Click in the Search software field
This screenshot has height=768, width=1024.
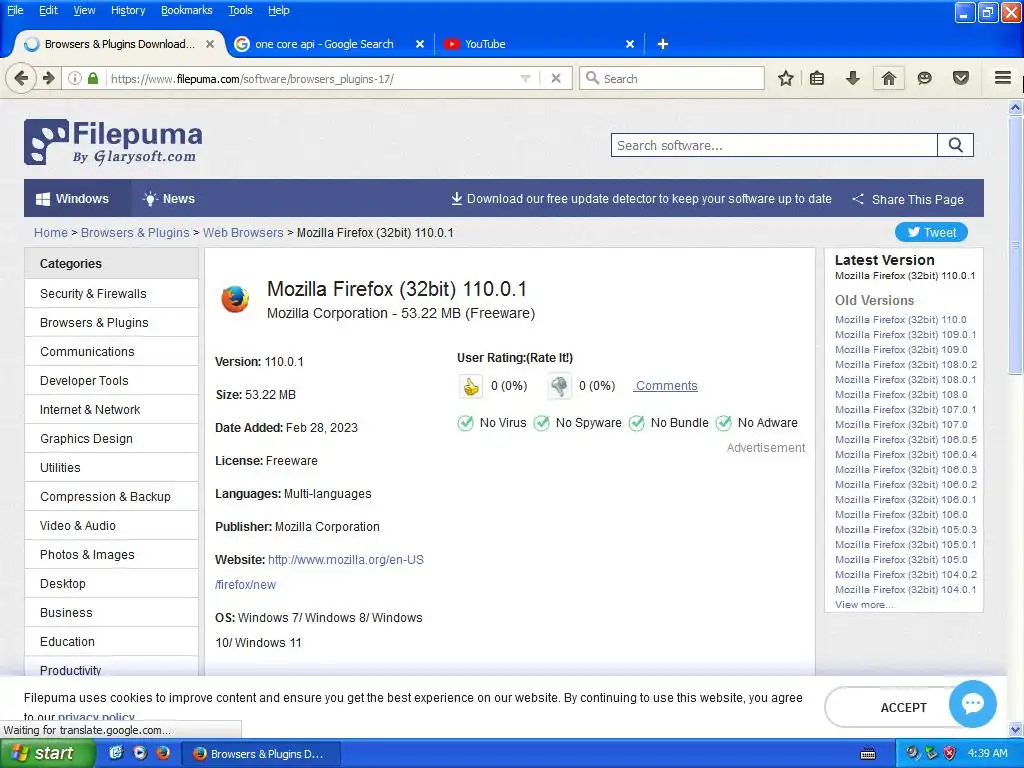[x=775, y=145]
